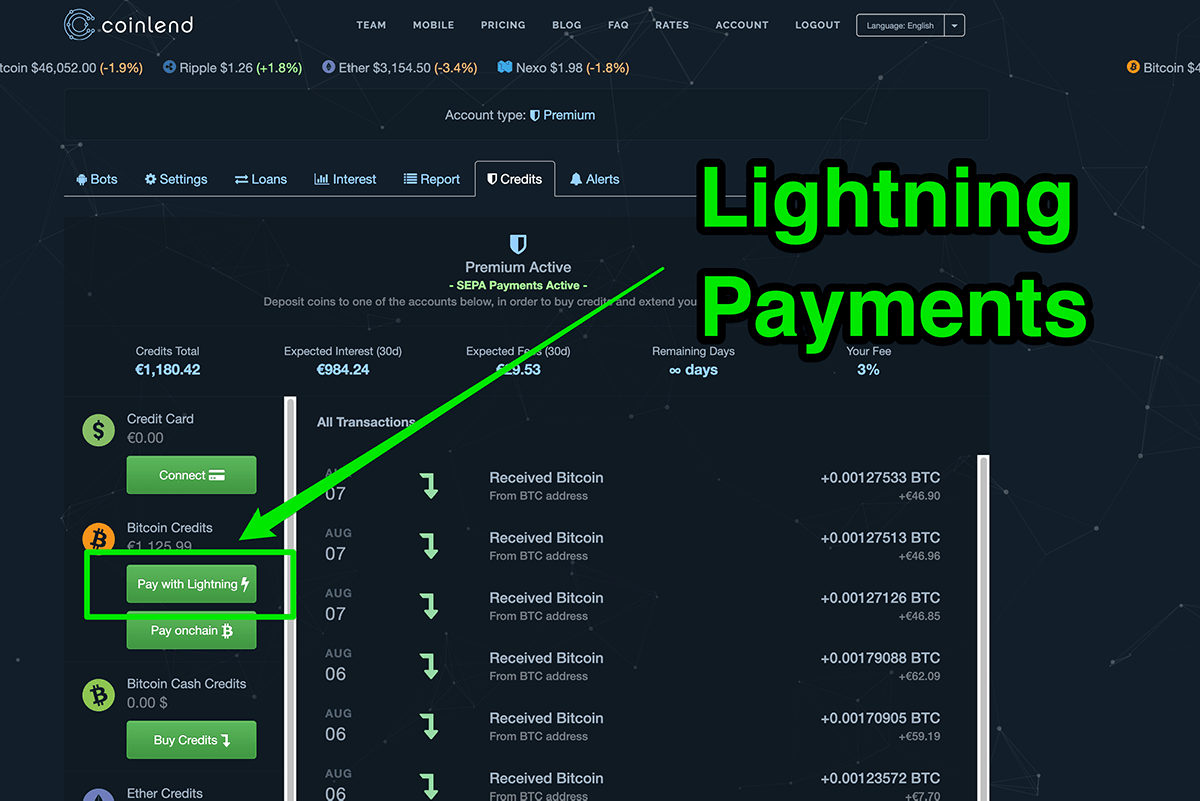
Task: Click the +0.00123572 BTC amount
Action: (x=880, y=778)
